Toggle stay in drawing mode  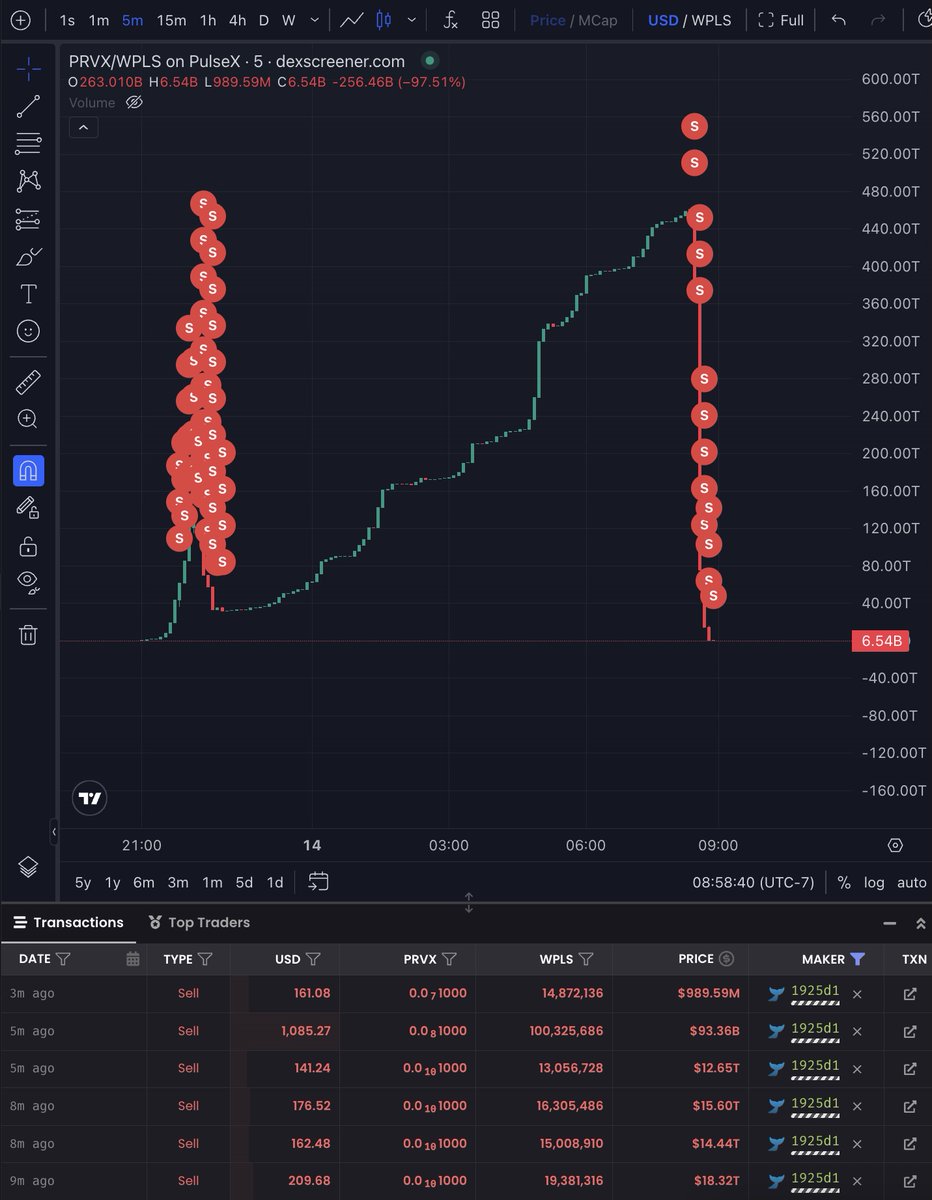click(28, 508)
